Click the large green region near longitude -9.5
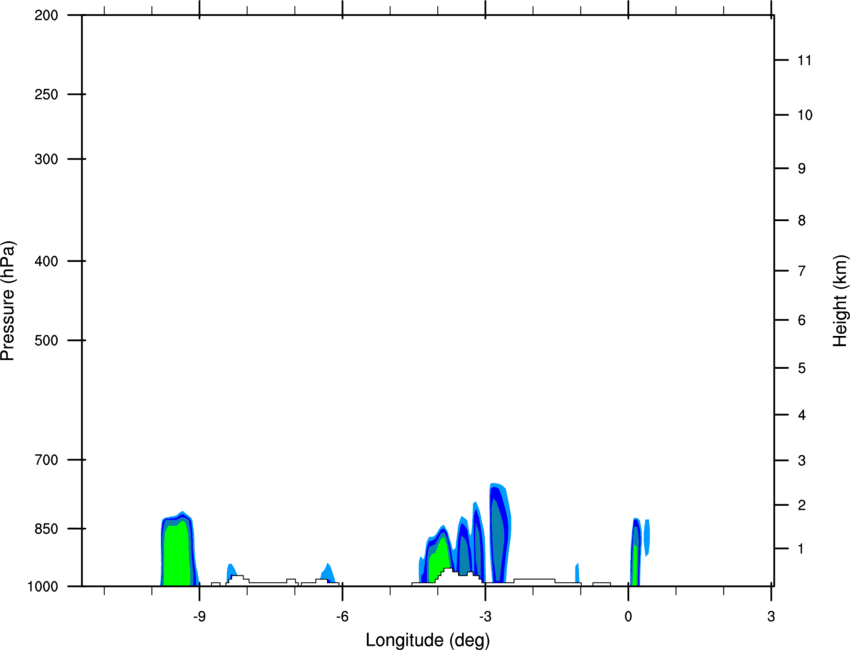The image size is (850, 650). (177, 554)
